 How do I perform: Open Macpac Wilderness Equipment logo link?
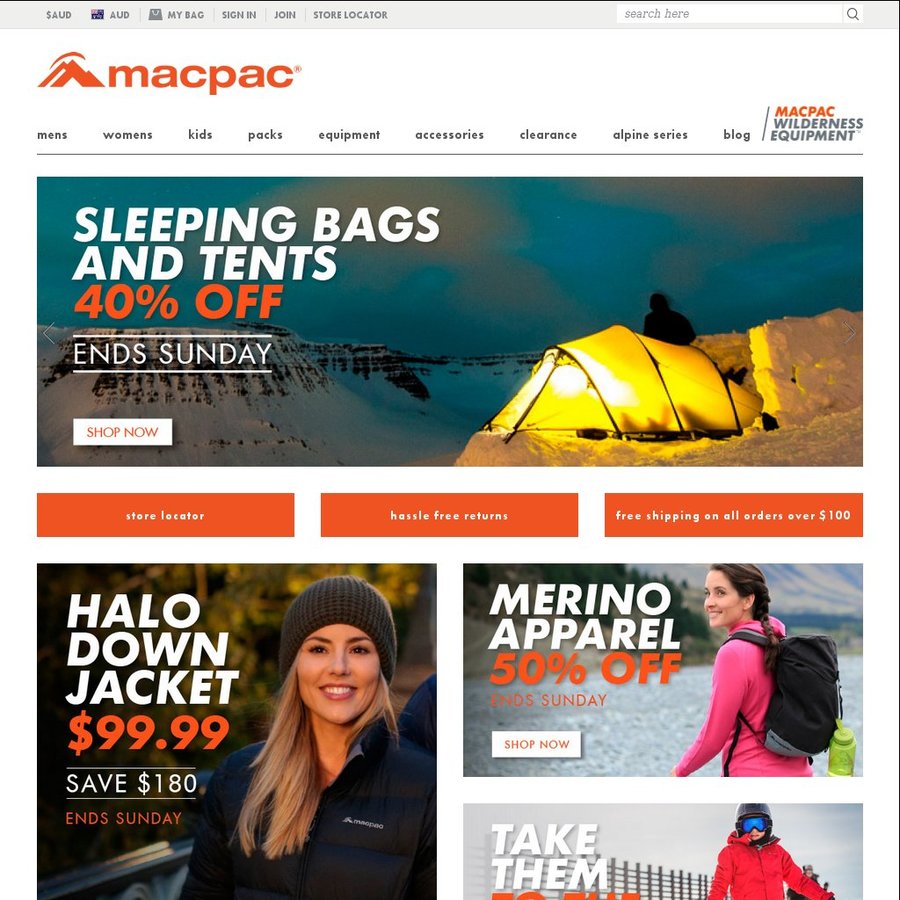point(812,123)
